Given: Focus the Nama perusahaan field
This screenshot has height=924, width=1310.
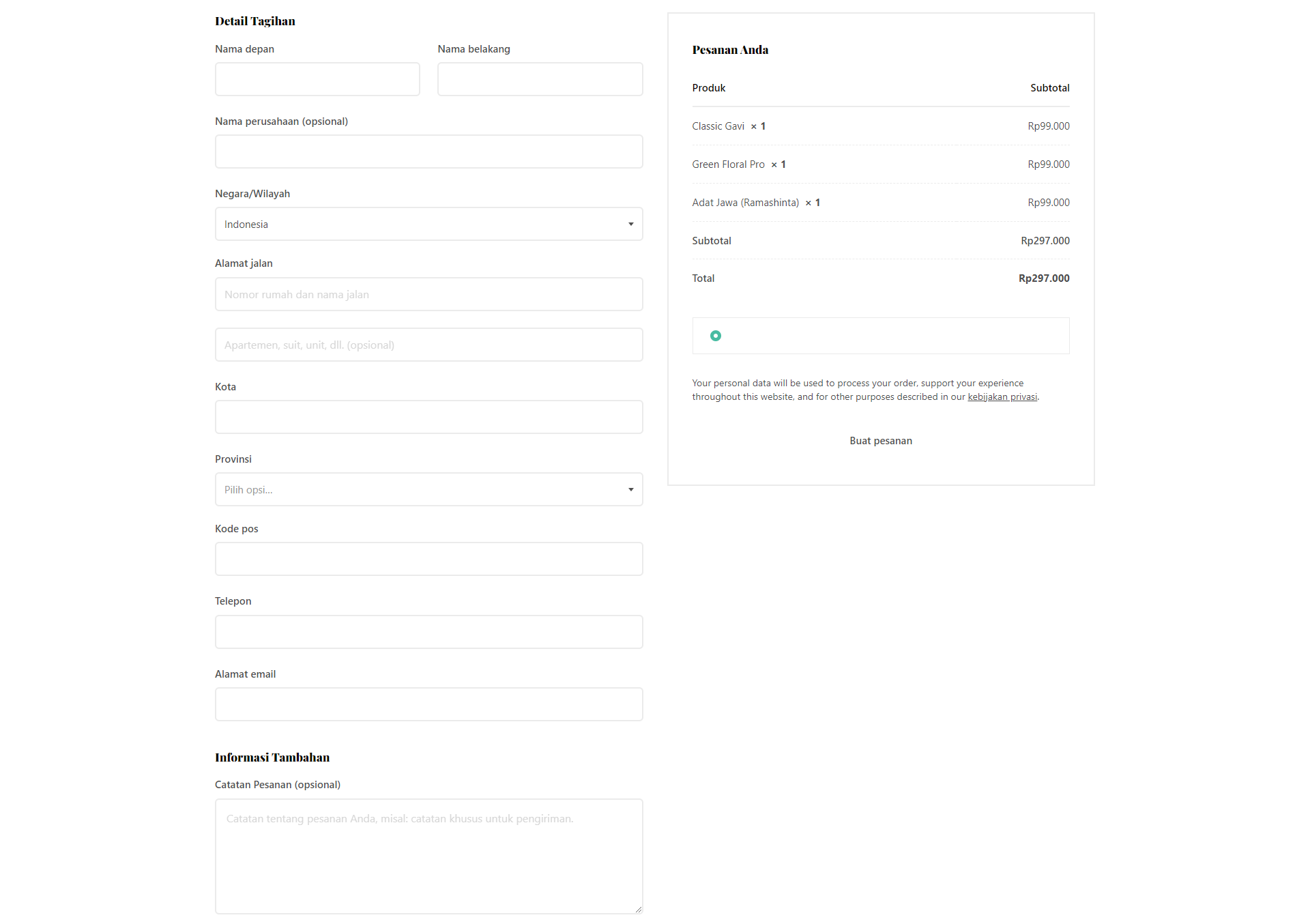Looking at the screenshot, I should point(428,151).
